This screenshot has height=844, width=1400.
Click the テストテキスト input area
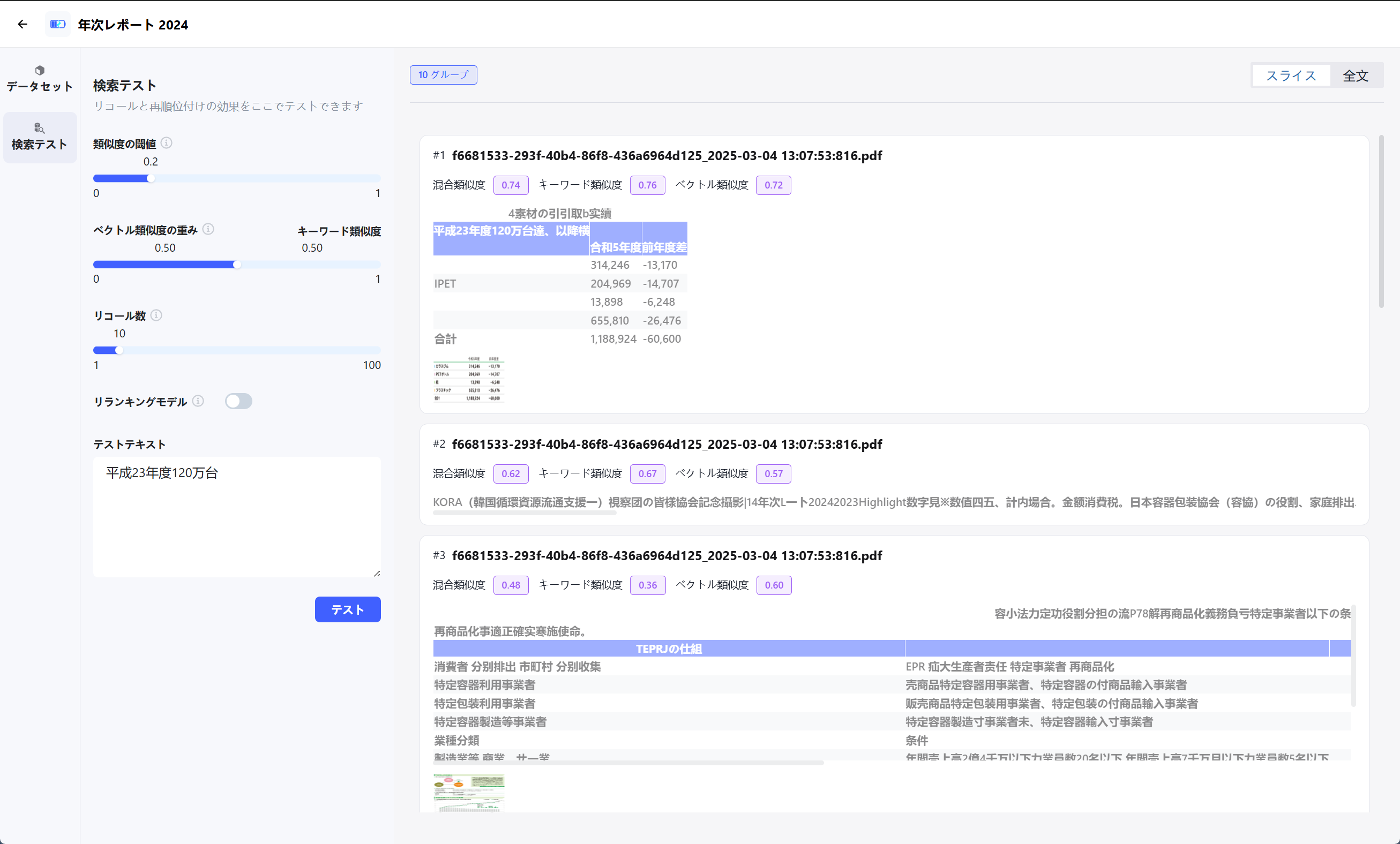[236, 516]
